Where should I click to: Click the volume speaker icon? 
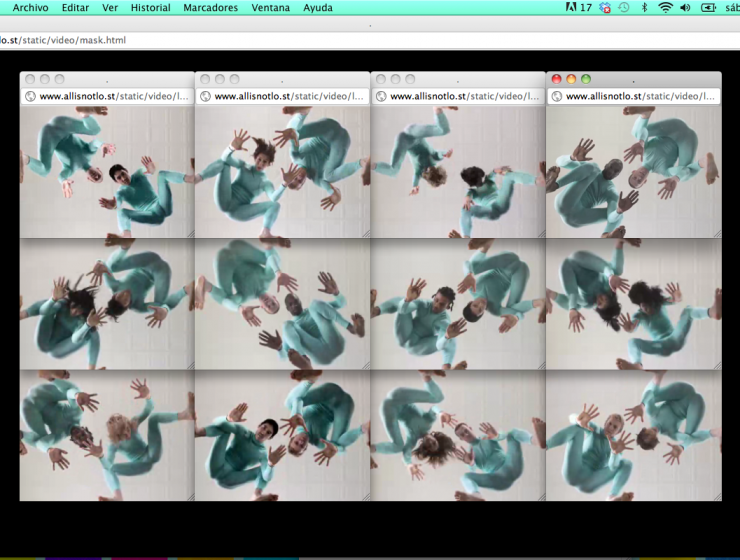[685, 7]
